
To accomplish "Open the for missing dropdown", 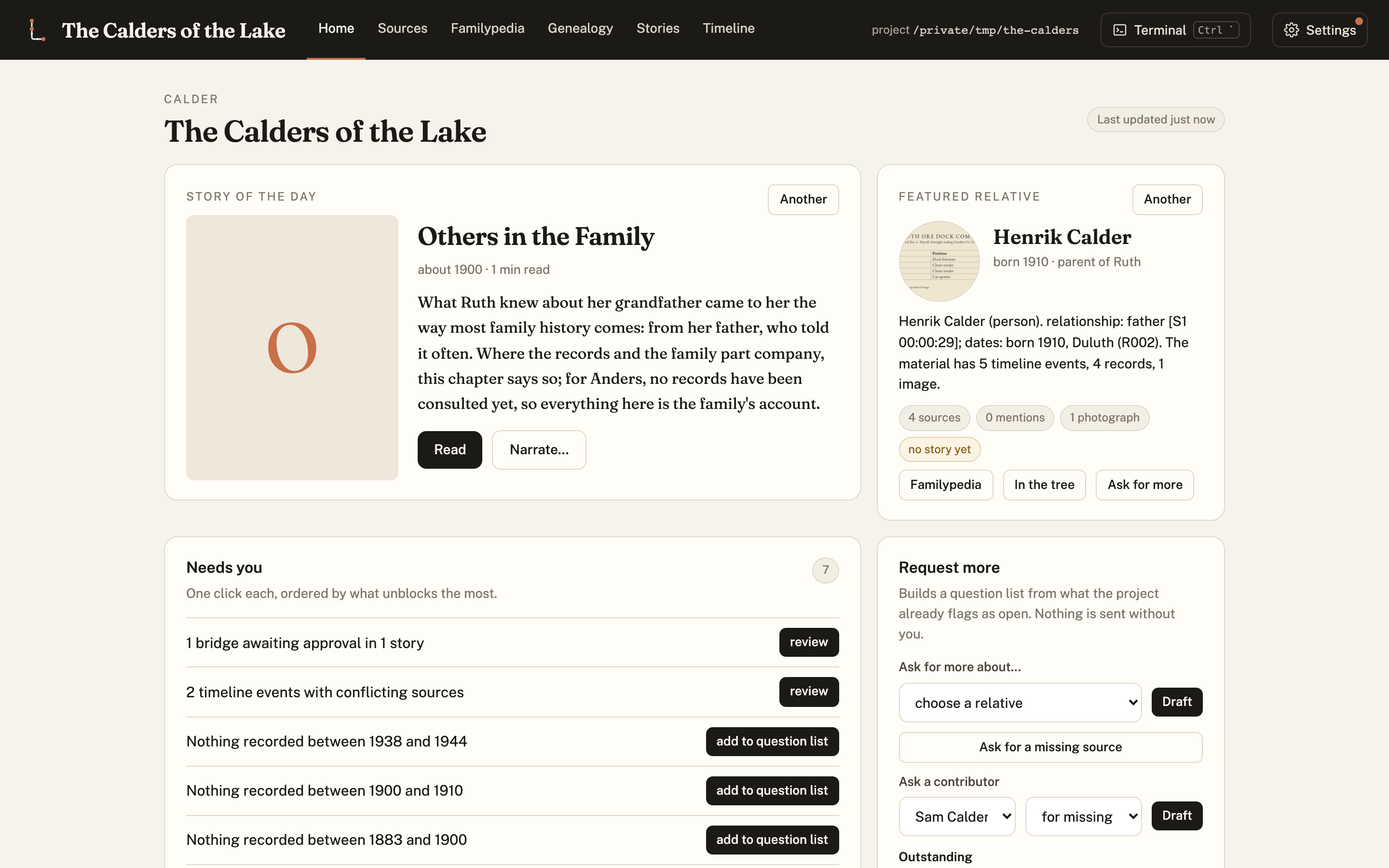I will coord(1083,816).
